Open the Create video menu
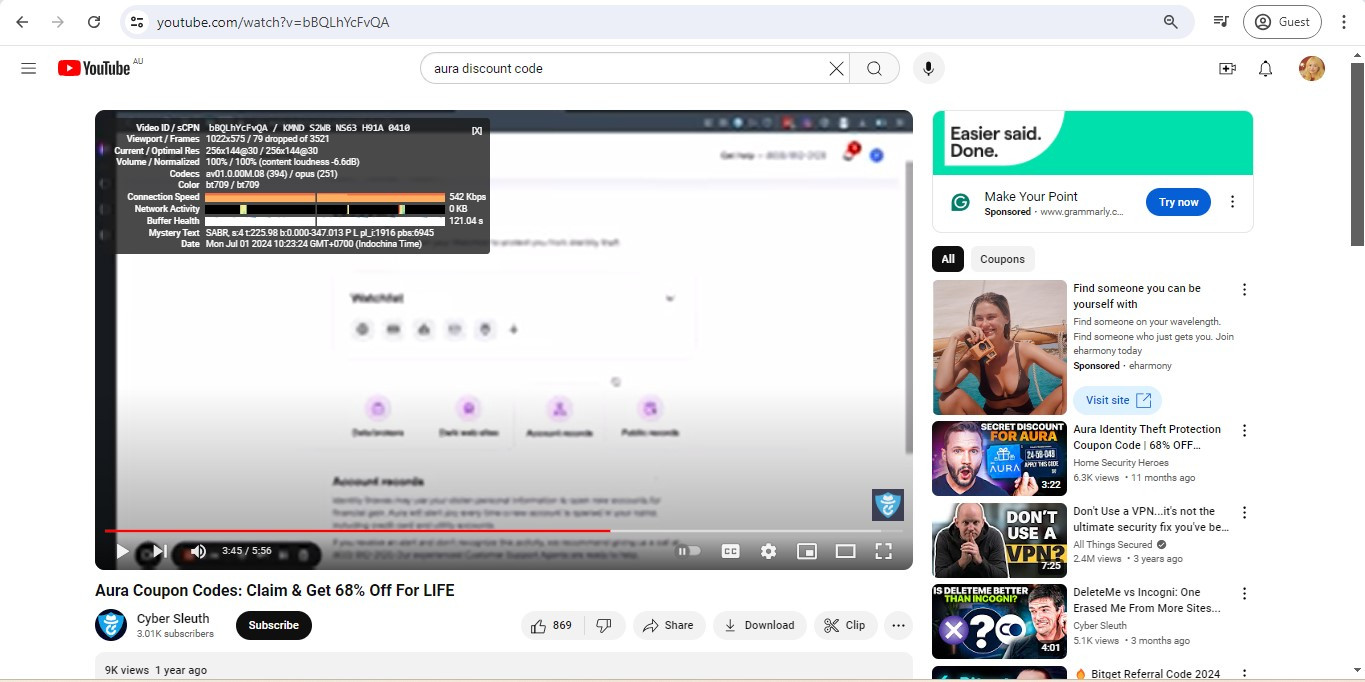1365x682 pixels. [x=1227, y=68]
